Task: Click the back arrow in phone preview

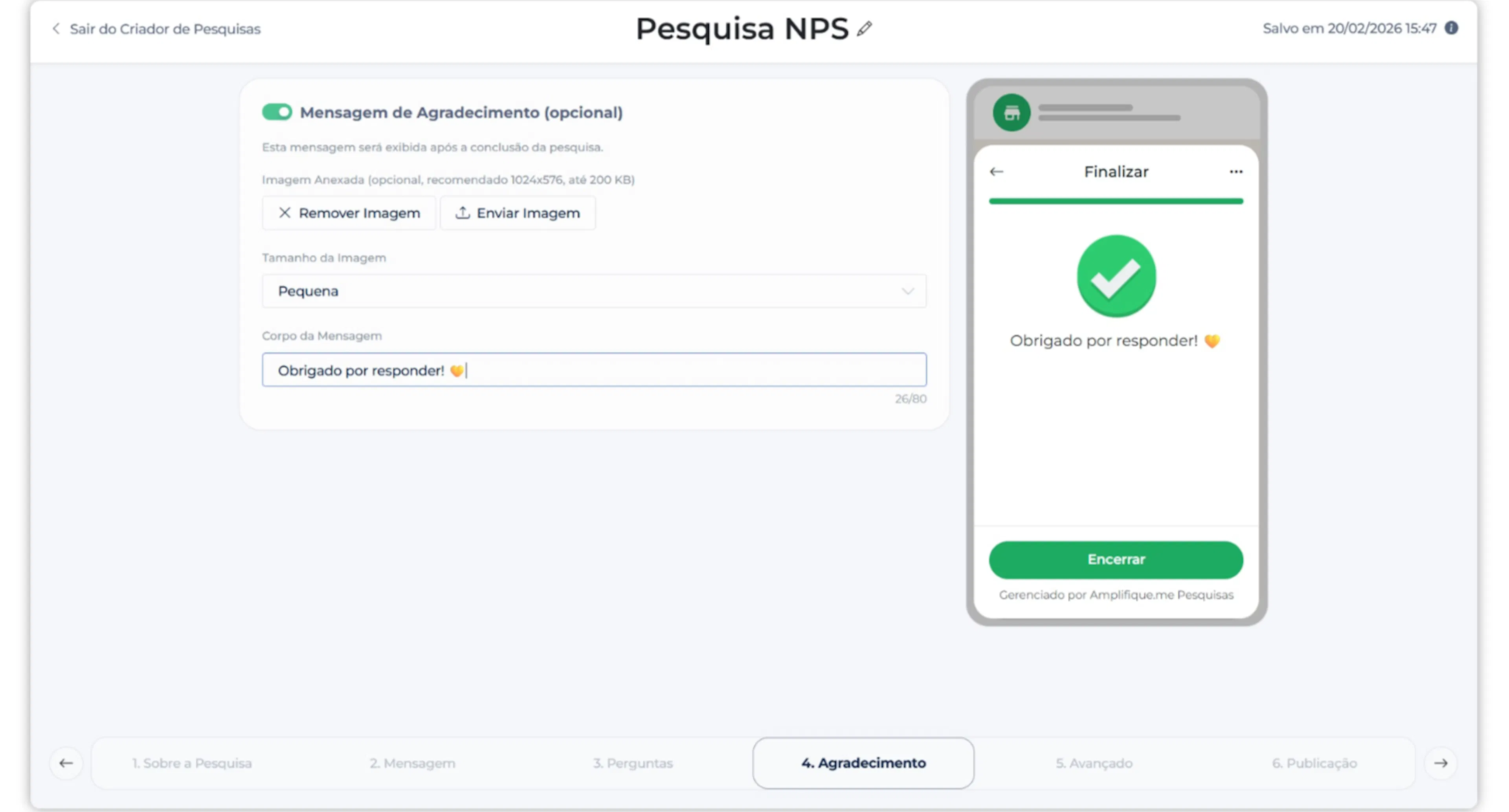Action: pyautogui.click(x=997, y=172)
